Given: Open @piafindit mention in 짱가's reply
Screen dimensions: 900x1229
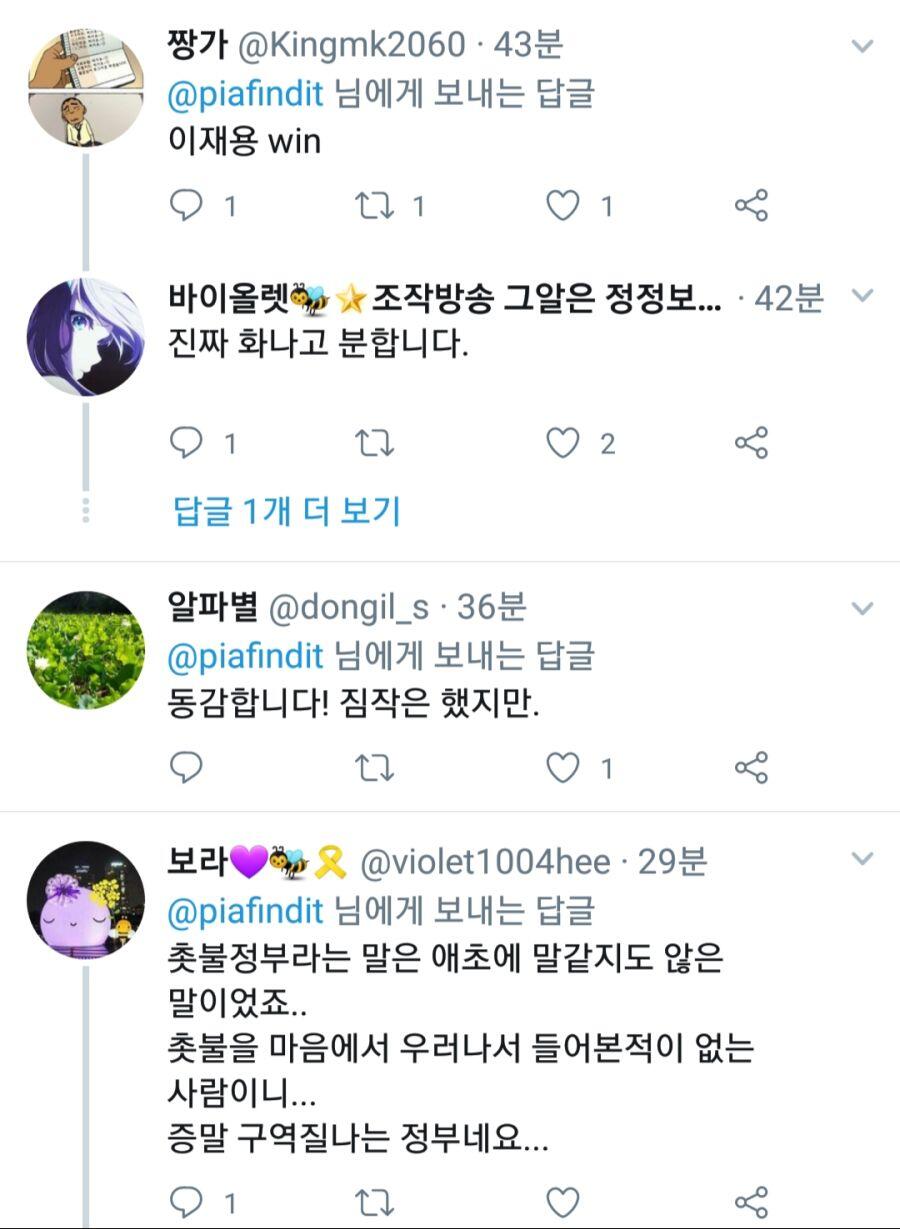Looking at the screenshot, I should (x=246, y=94).
